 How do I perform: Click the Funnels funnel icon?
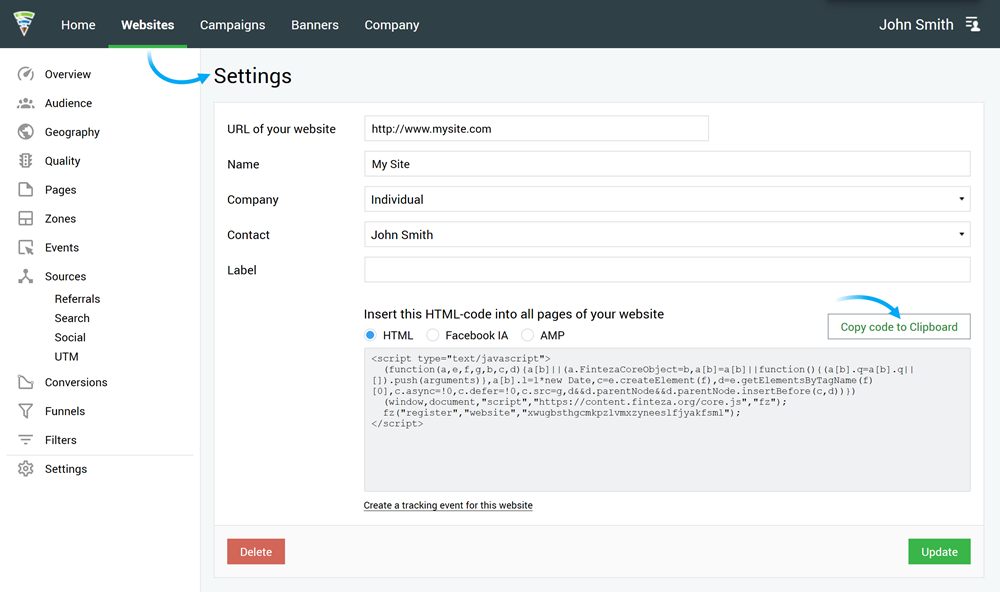coord(26,411)
